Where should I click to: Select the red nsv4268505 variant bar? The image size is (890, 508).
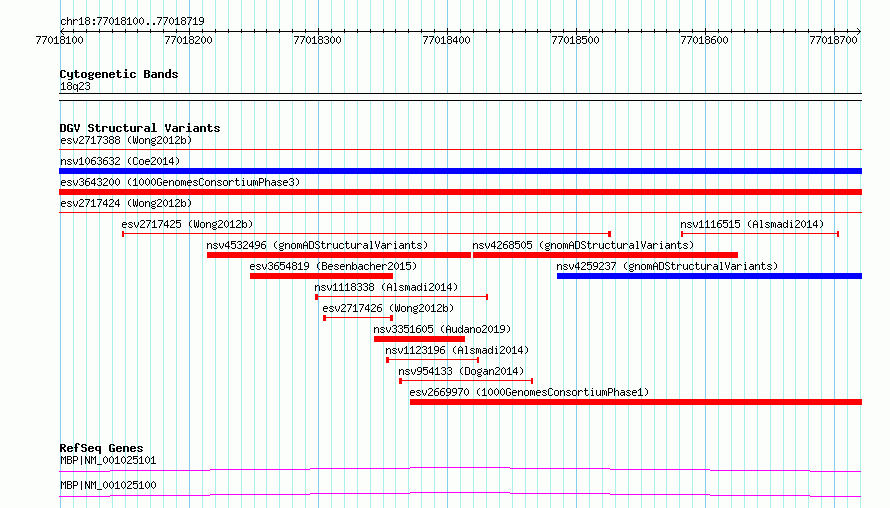(x=605, y=255)
